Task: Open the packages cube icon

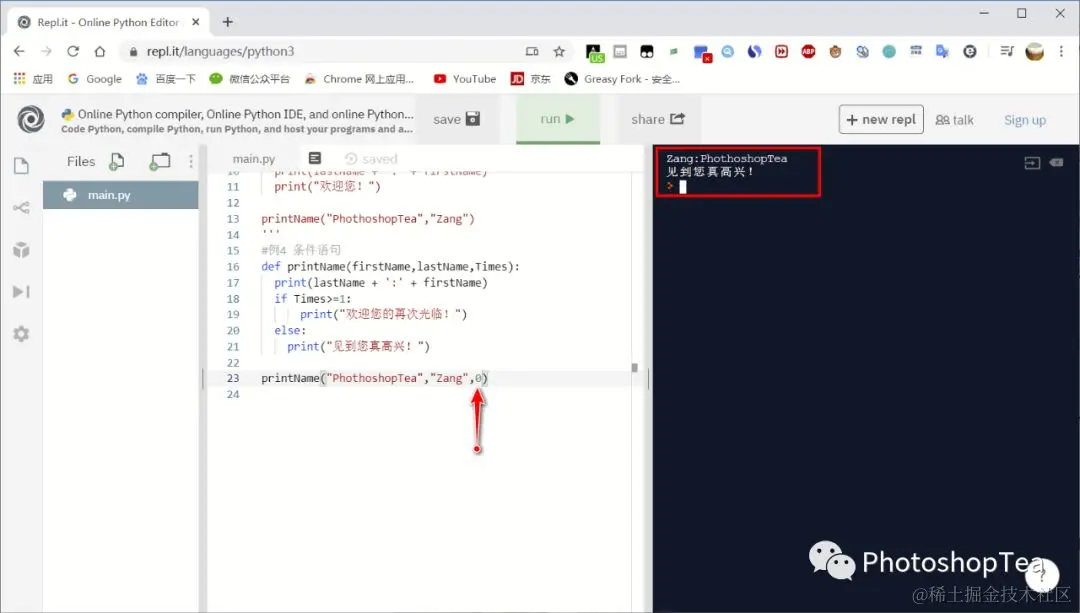Action: pyautogui.click(x=21, y=249)
